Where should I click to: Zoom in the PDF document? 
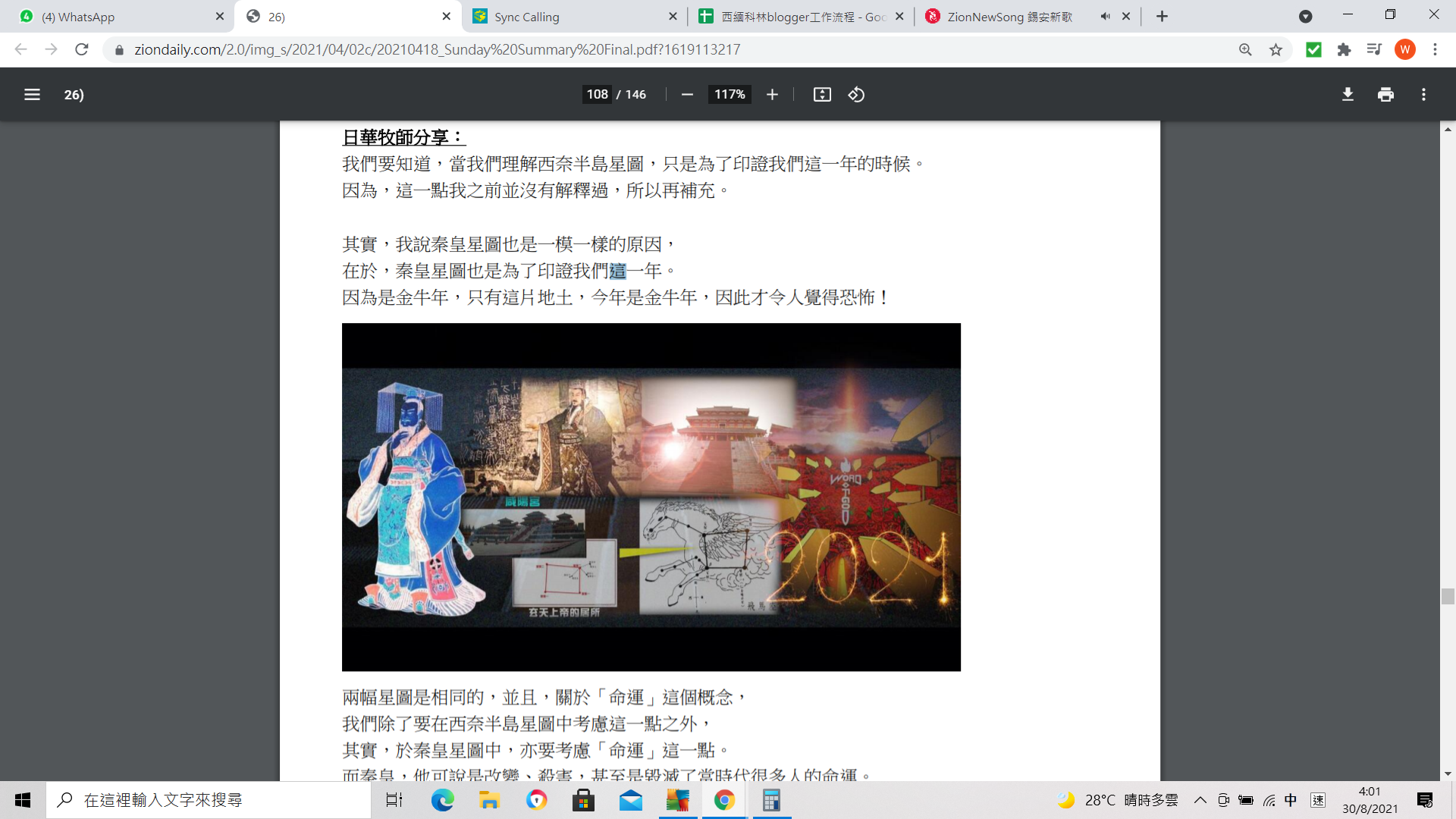point(772,95)
